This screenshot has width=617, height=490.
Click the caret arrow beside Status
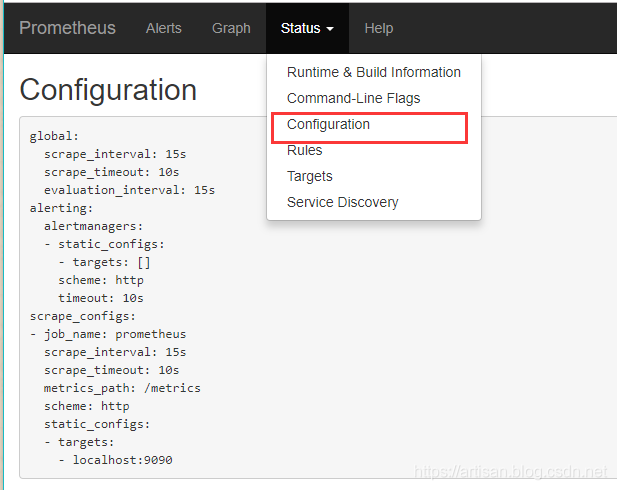tap(330, 29)
